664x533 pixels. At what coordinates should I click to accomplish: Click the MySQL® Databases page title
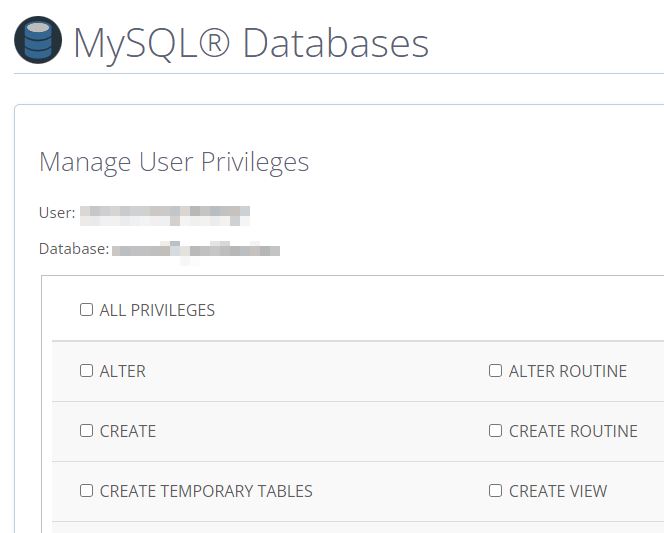[251, 43]
